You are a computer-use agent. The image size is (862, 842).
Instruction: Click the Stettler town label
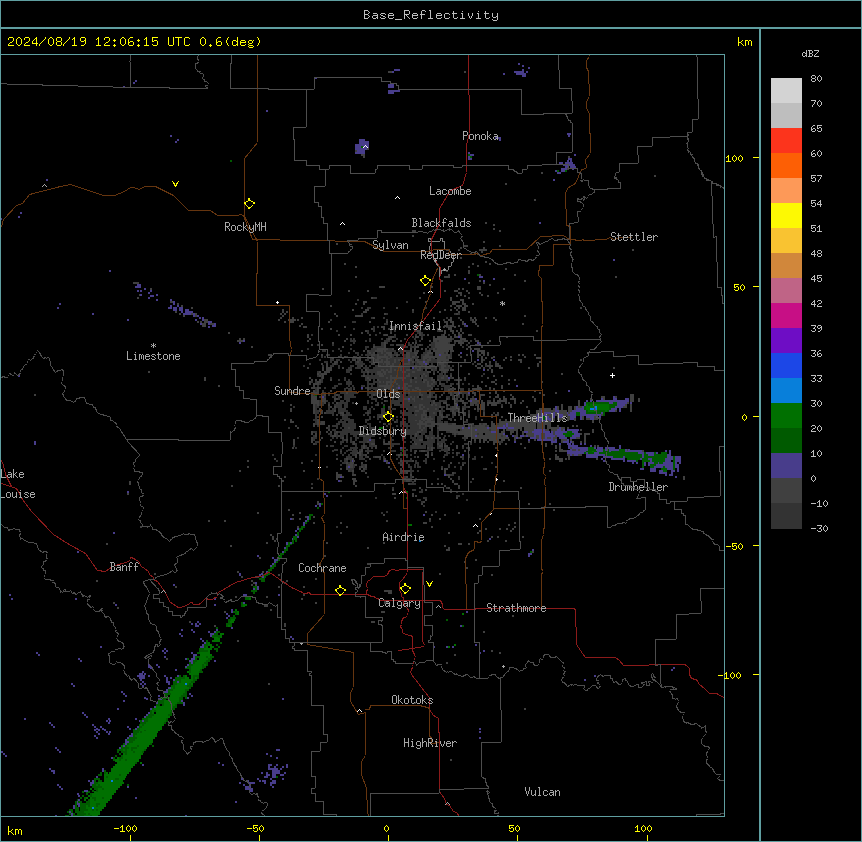coord(634,237)
